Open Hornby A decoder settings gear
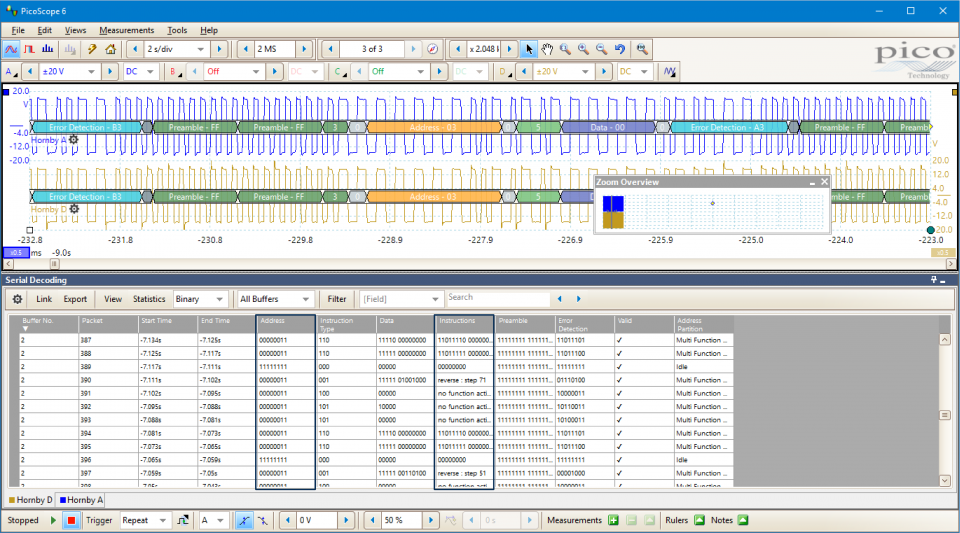 tap(73, 140)
